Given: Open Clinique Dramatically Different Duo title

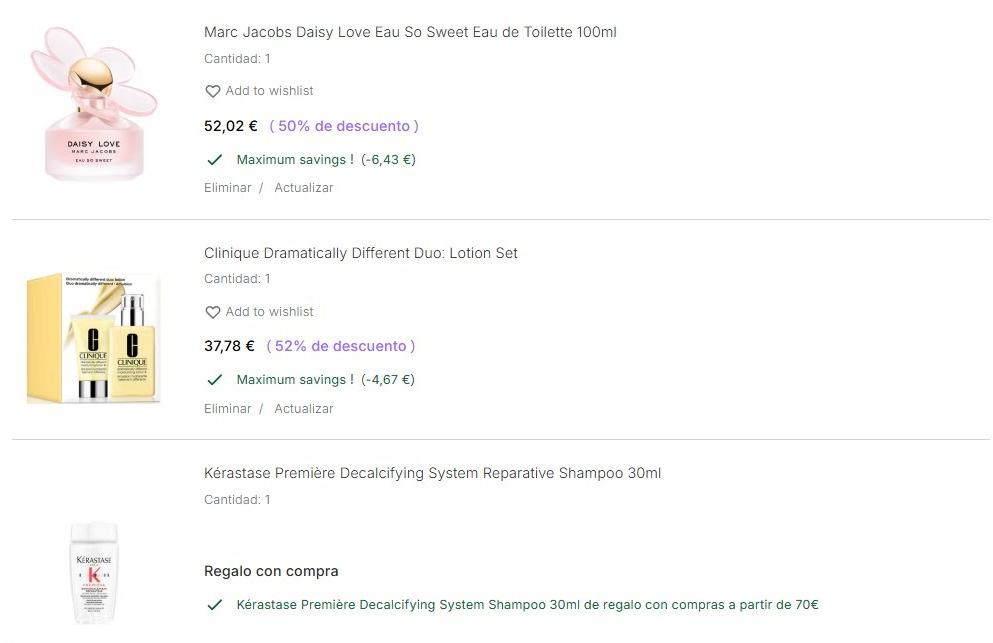Looking at the screenshot, I should (x=361, y=253).
